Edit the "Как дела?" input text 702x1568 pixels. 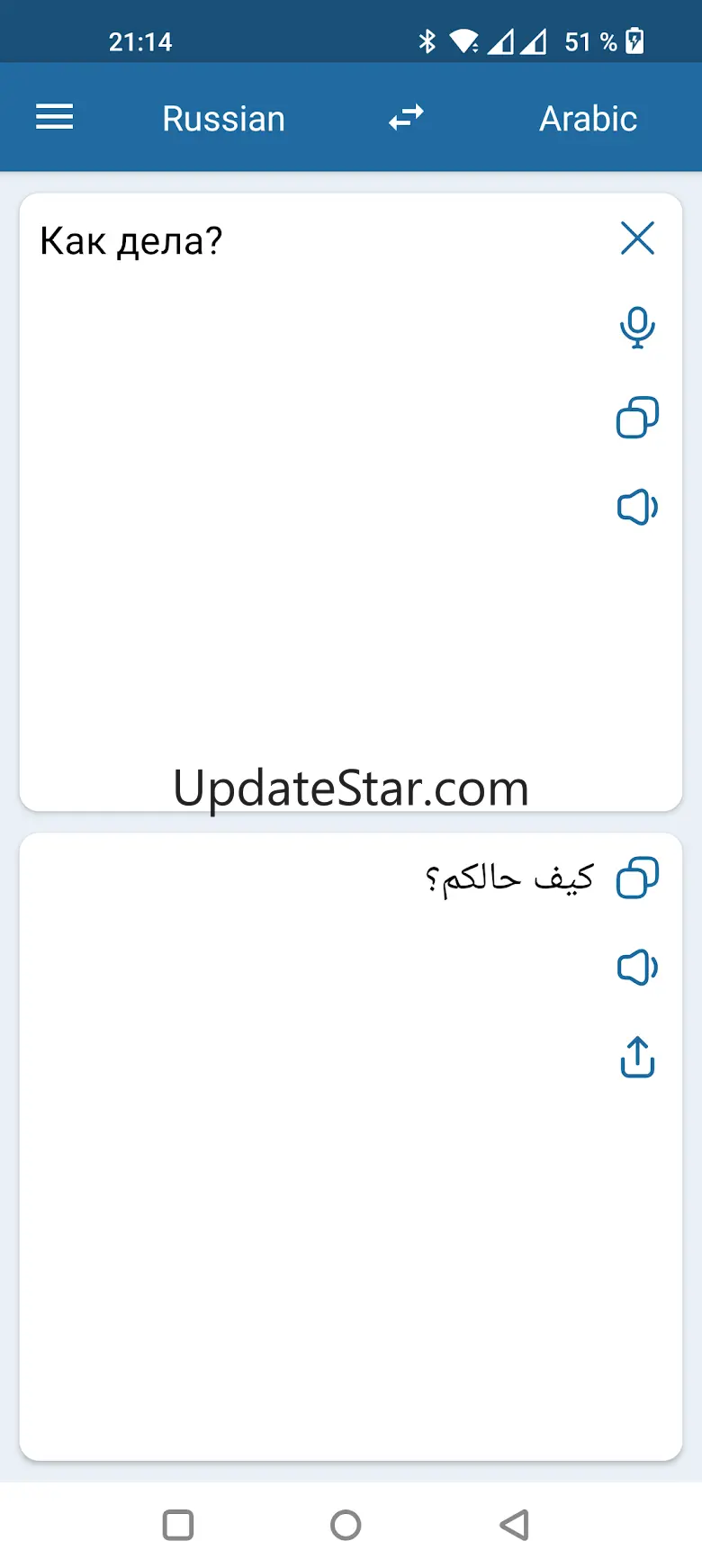click(131, 241)
